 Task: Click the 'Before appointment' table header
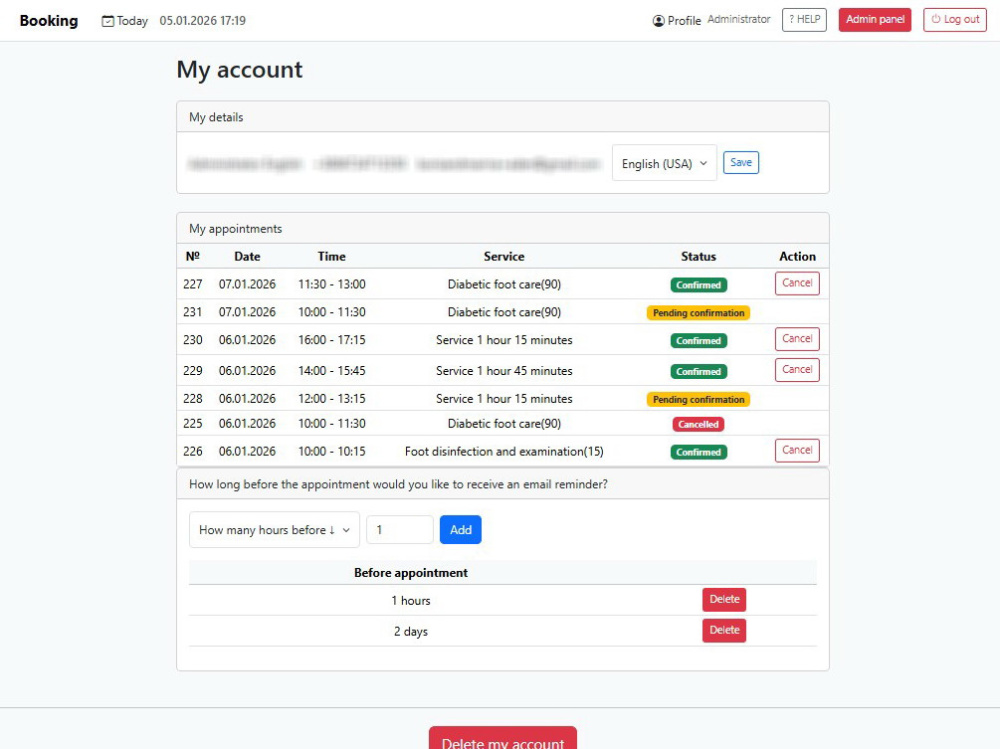pos(411,573)
